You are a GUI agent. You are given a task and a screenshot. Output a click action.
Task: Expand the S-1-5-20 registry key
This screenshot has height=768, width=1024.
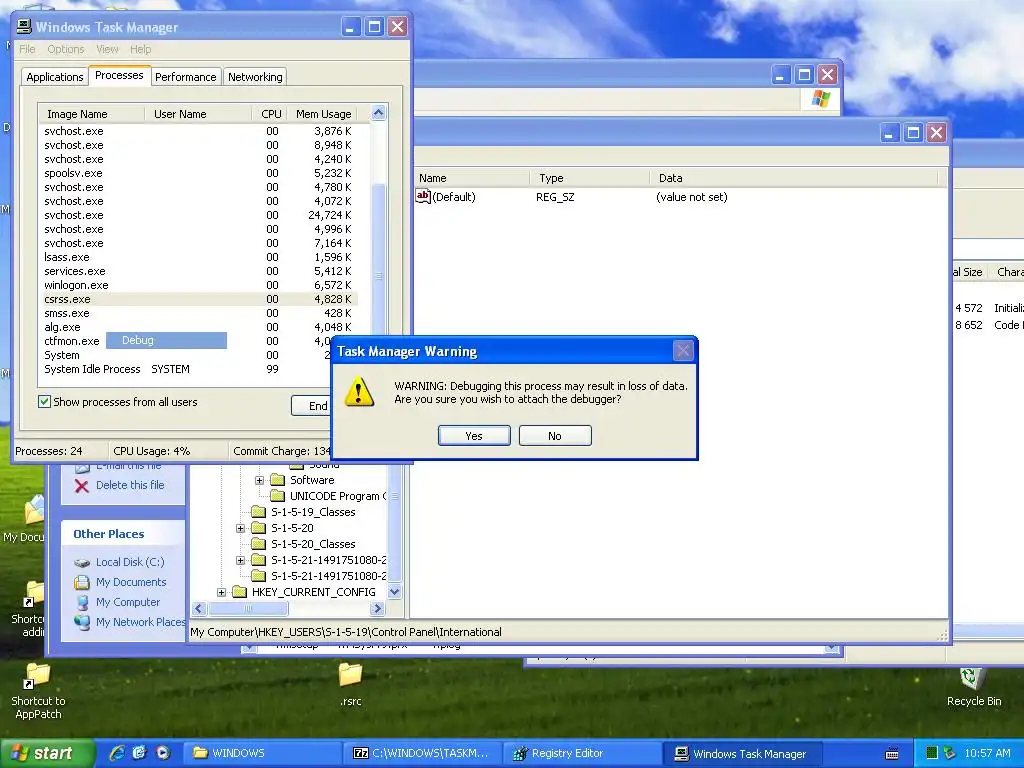(x=240, y=528)
